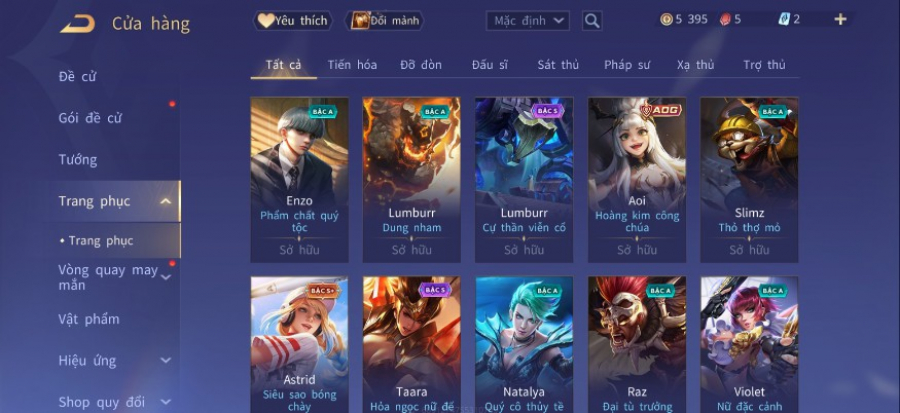Expand the Shop quy đổi section
Screen dimensions: 900x413
coord(166,402)
